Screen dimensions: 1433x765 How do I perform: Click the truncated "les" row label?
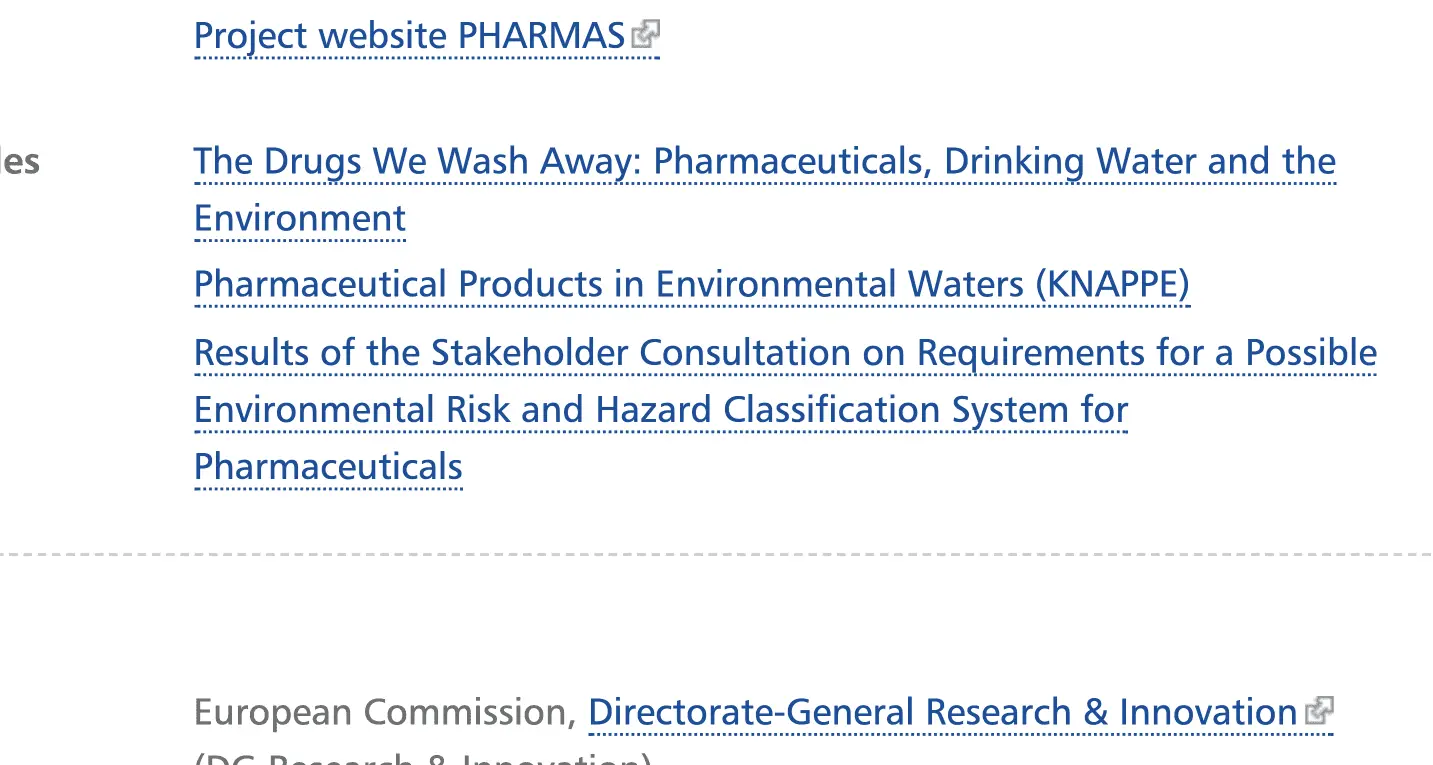(x=20, y=162)
